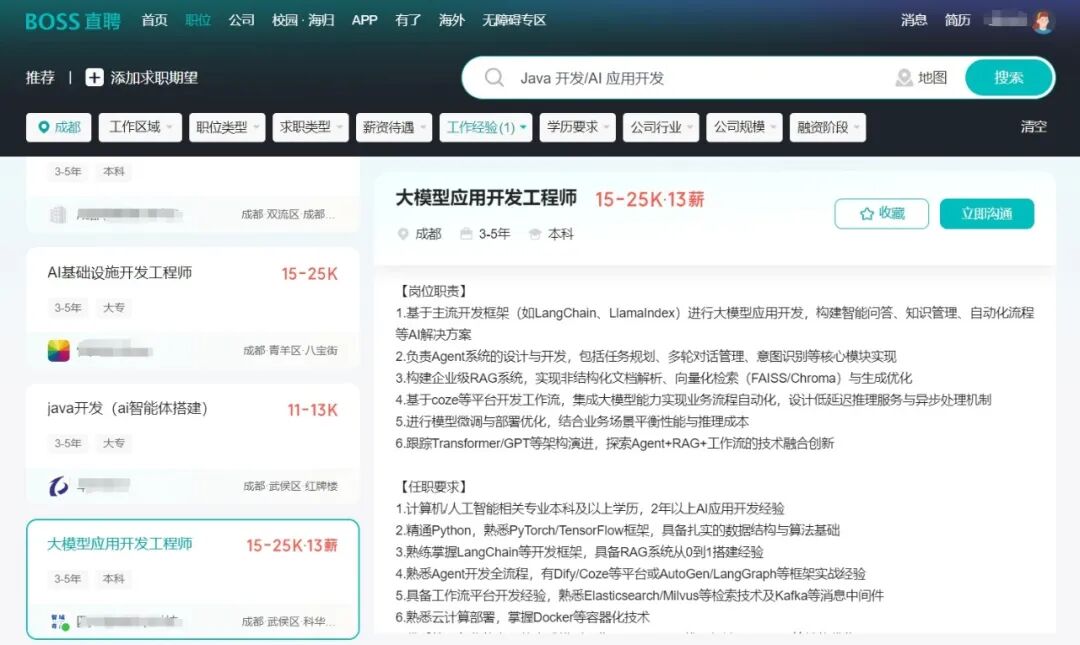
Task: Click the 收藏 button
Action: 882,214
